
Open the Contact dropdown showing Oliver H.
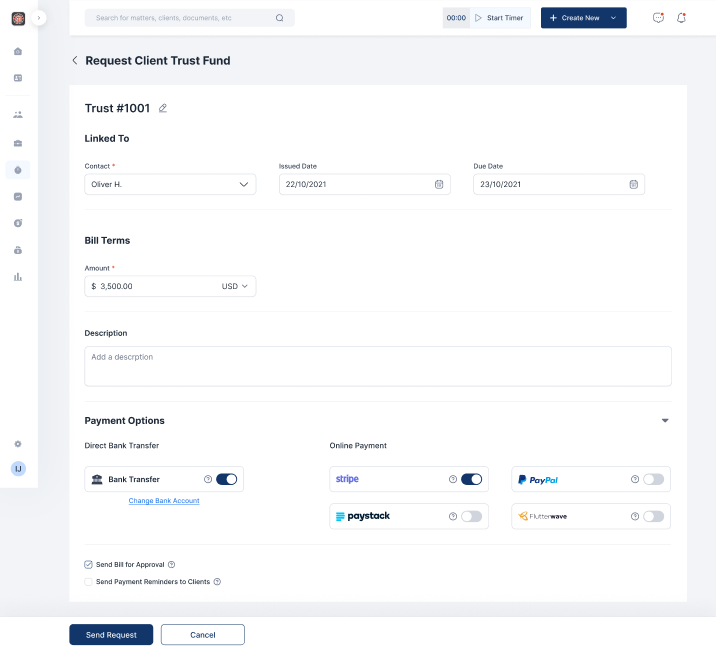[170, 184]
